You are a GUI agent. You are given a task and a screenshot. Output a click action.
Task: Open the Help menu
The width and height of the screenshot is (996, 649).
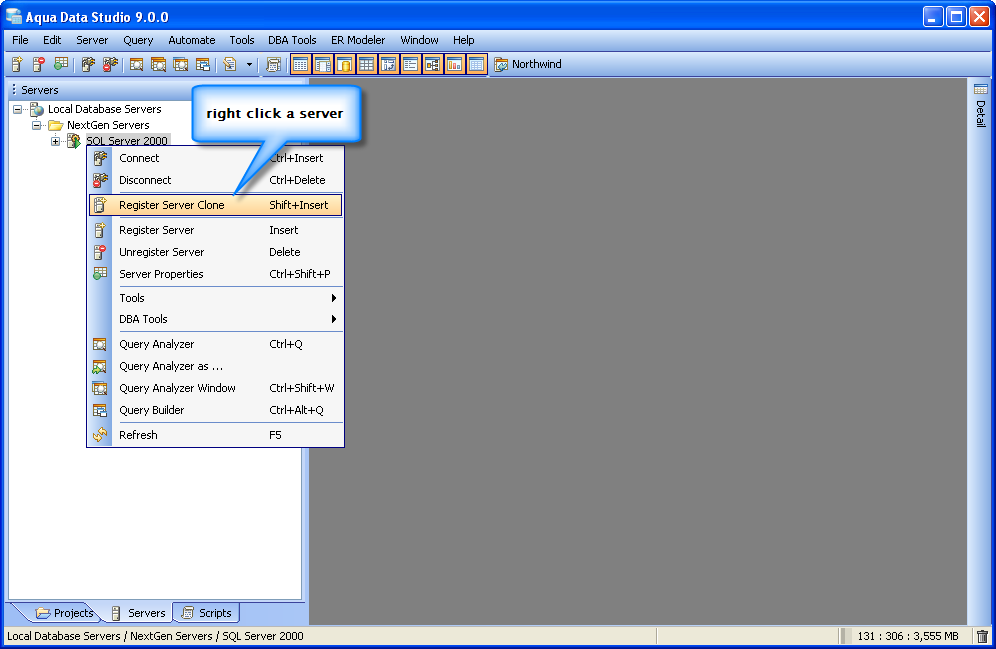pos(463,40)
